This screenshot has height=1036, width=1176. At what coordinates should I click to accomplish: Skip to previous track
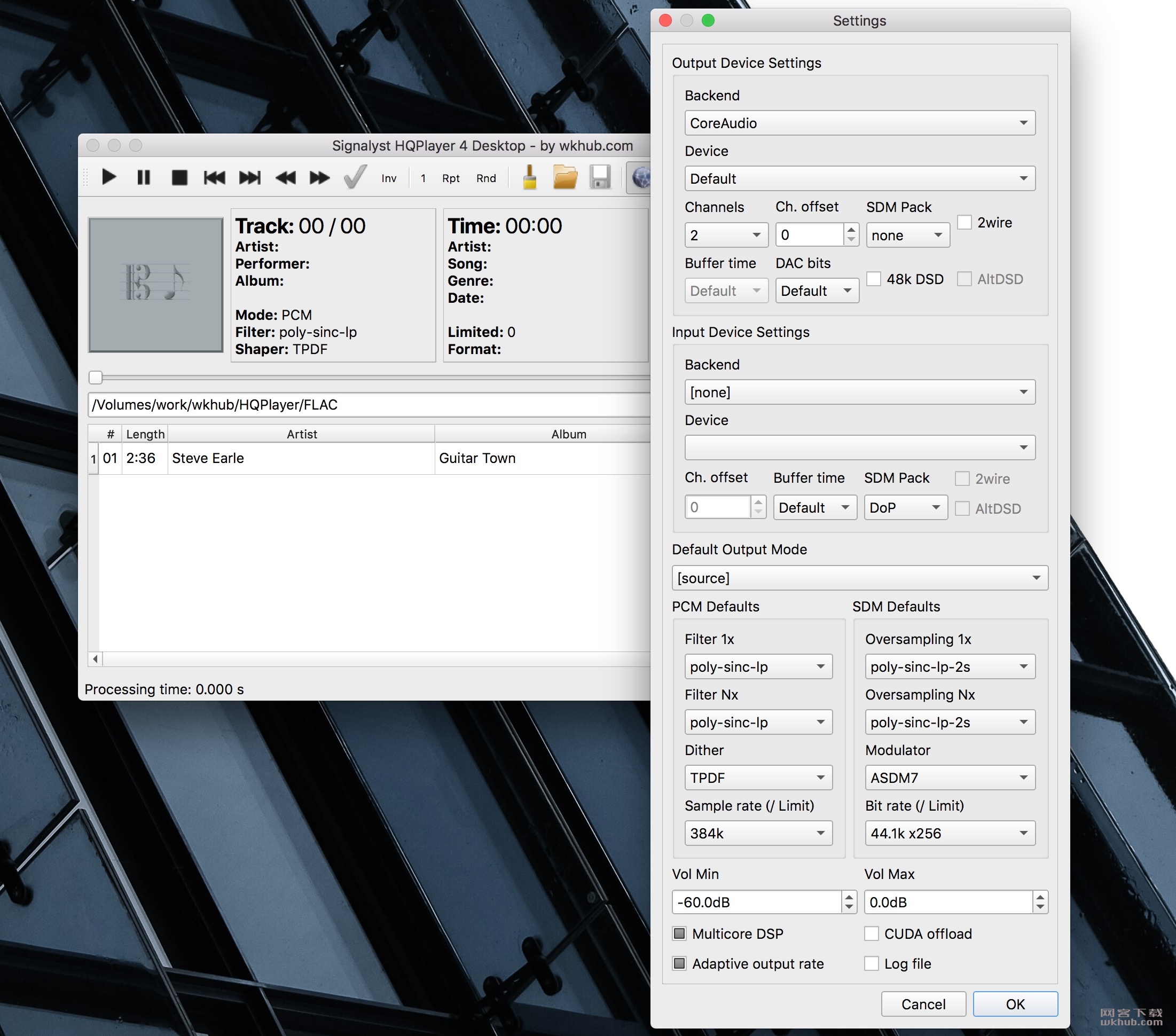(x=215, y=177)
